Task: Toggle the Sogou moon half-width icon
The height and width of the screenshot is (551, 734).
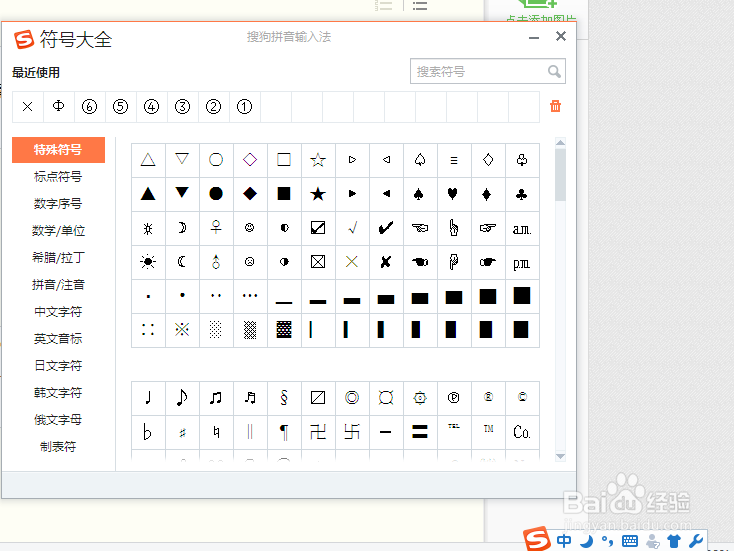Action: 587,541
